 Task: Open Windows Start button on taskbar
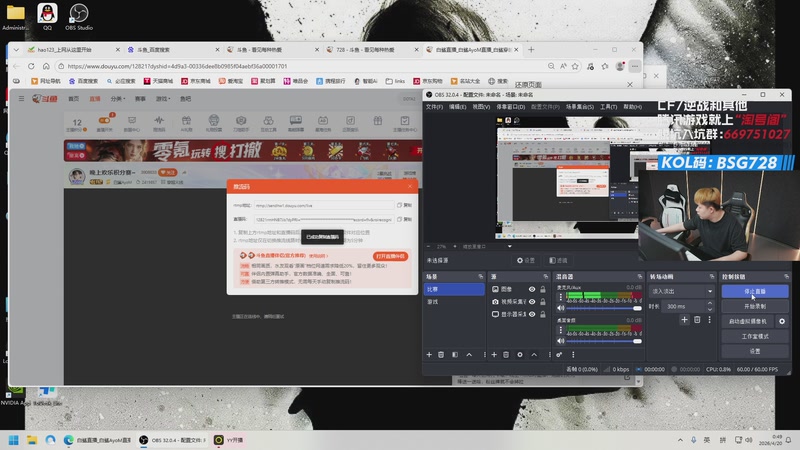click(x=14, y=440)
